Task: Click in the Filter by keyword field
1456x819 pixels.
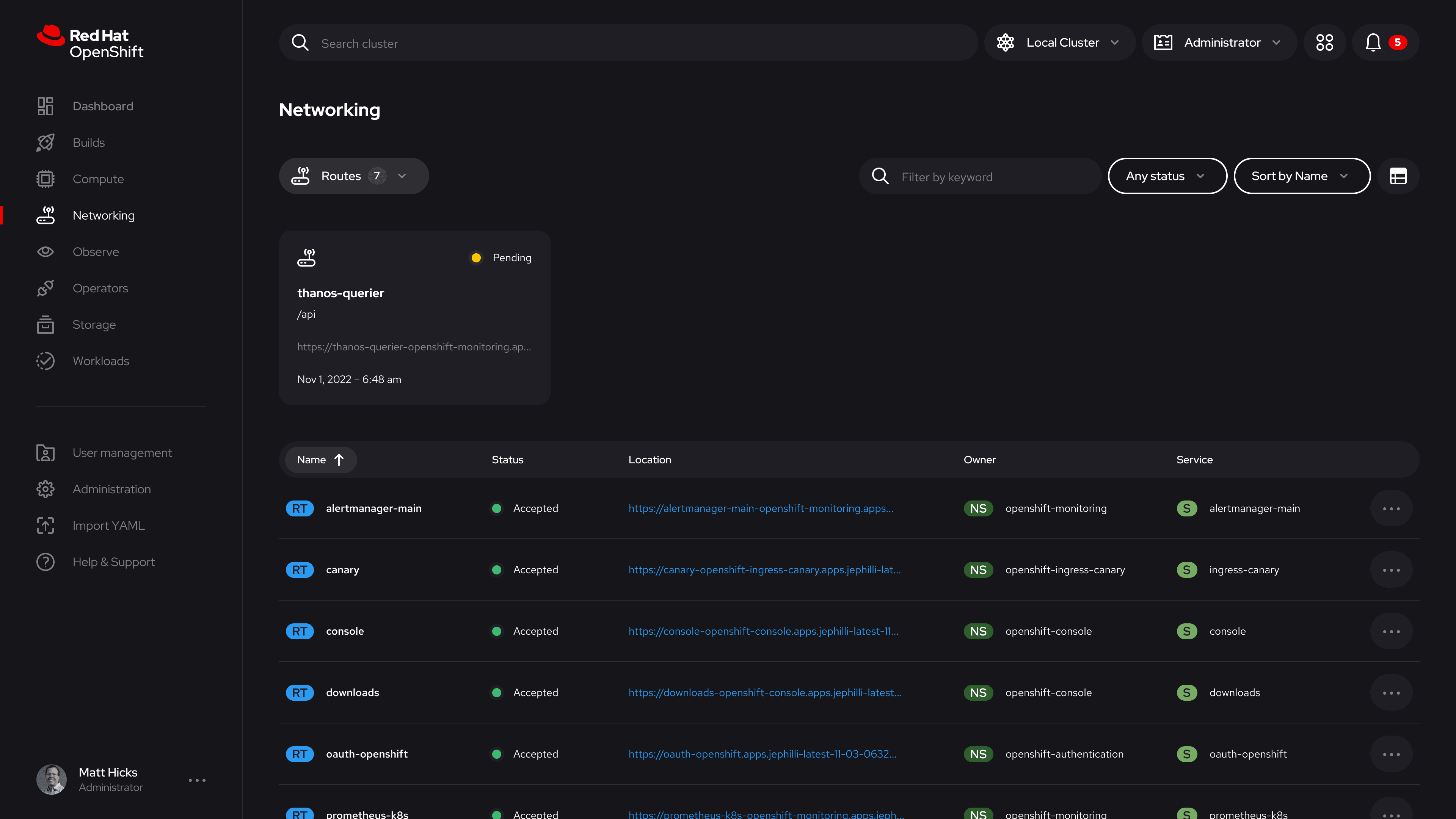Action: 980,176
